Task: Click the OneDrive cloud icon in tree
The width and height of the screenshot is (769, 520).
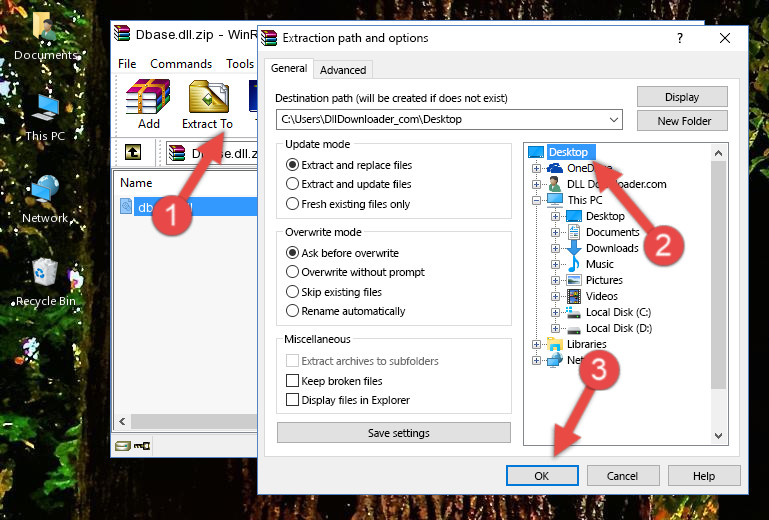Action: [x=555, y=168]
